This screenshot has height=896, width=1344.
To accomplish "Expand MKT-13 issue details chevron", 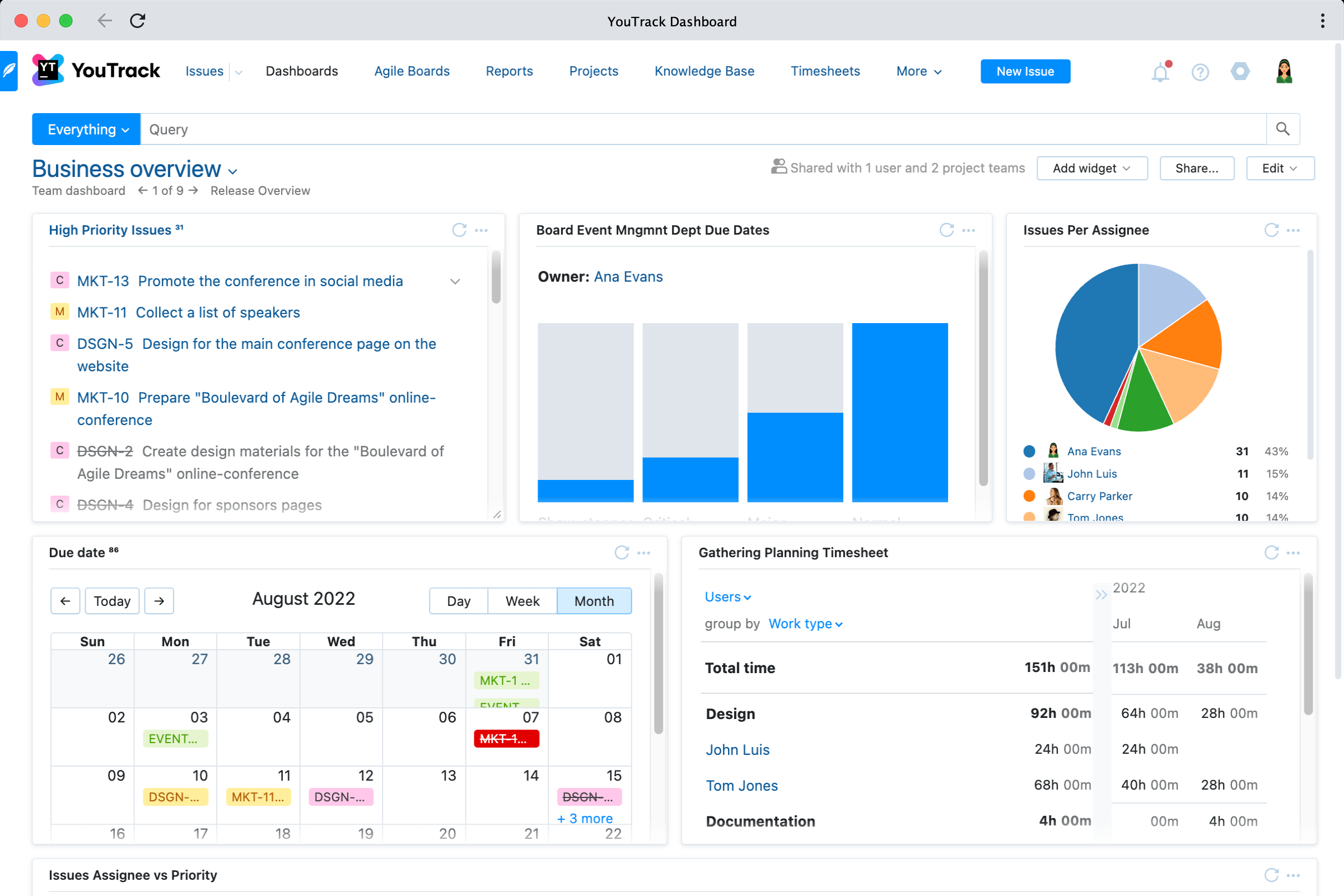I will (455, 281).
